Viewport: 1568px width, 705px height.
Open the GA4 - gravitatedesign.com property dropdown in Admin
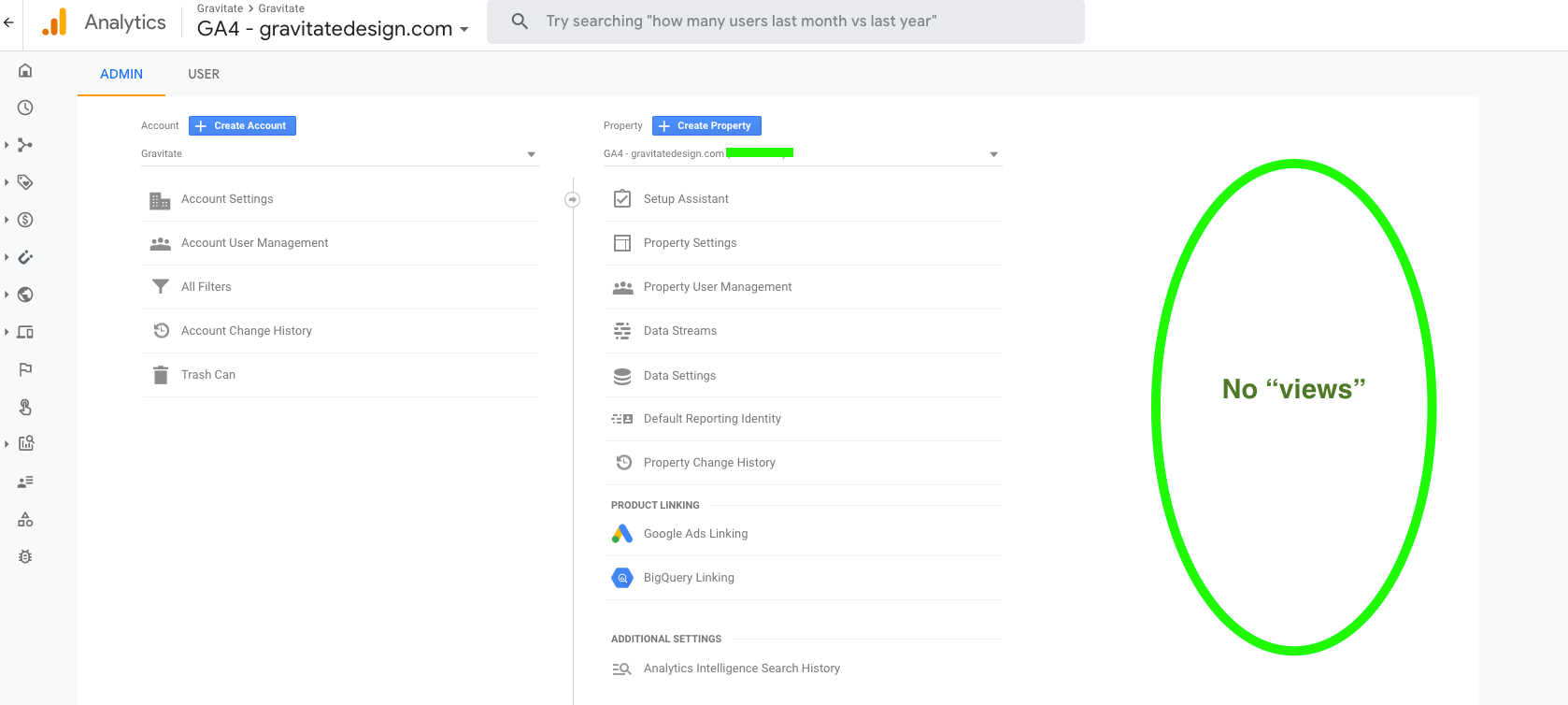click(803, 154)
